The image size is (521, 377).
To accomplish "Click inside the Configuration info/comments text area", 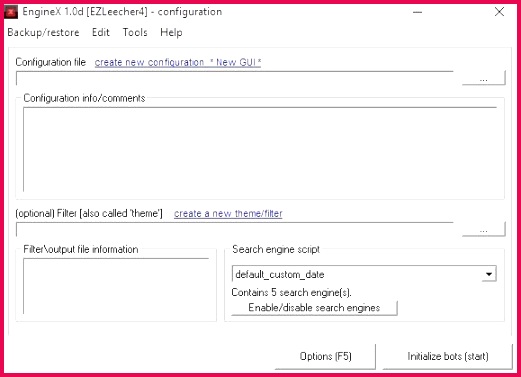I will coord(260,149).
